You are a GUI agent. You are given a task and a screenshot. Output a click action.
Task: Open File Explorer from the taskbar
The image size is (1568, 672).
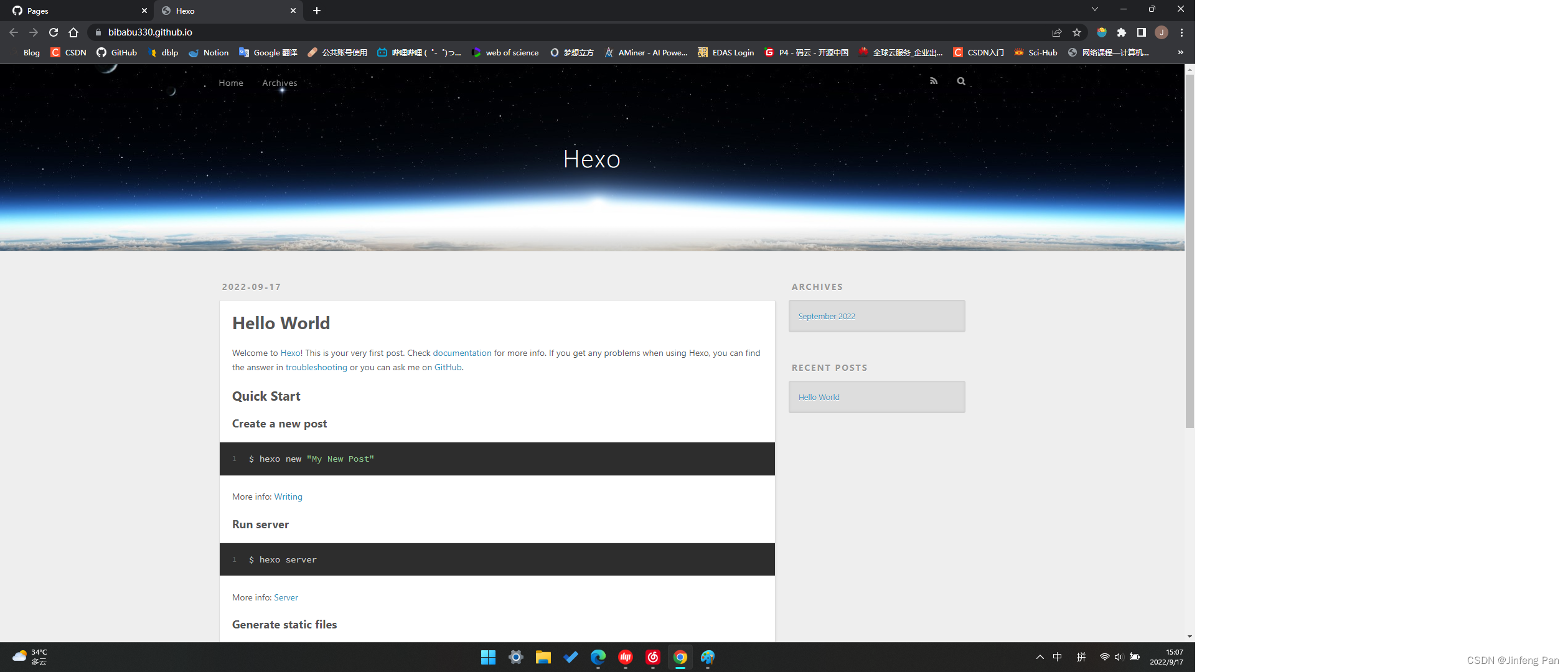(x=543, y=657)
